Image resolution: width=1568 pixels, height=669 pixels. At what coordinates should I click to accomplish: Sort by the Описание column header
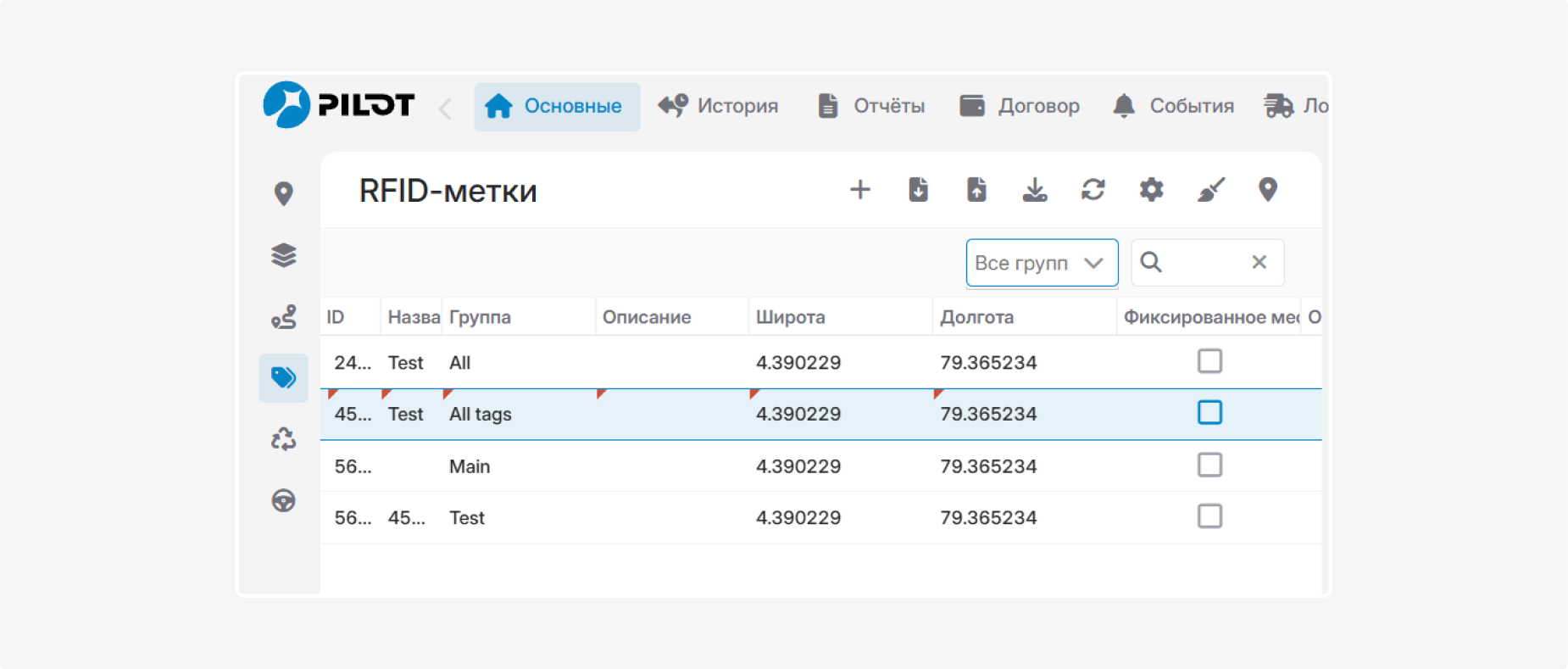click(x=672, y=317)
